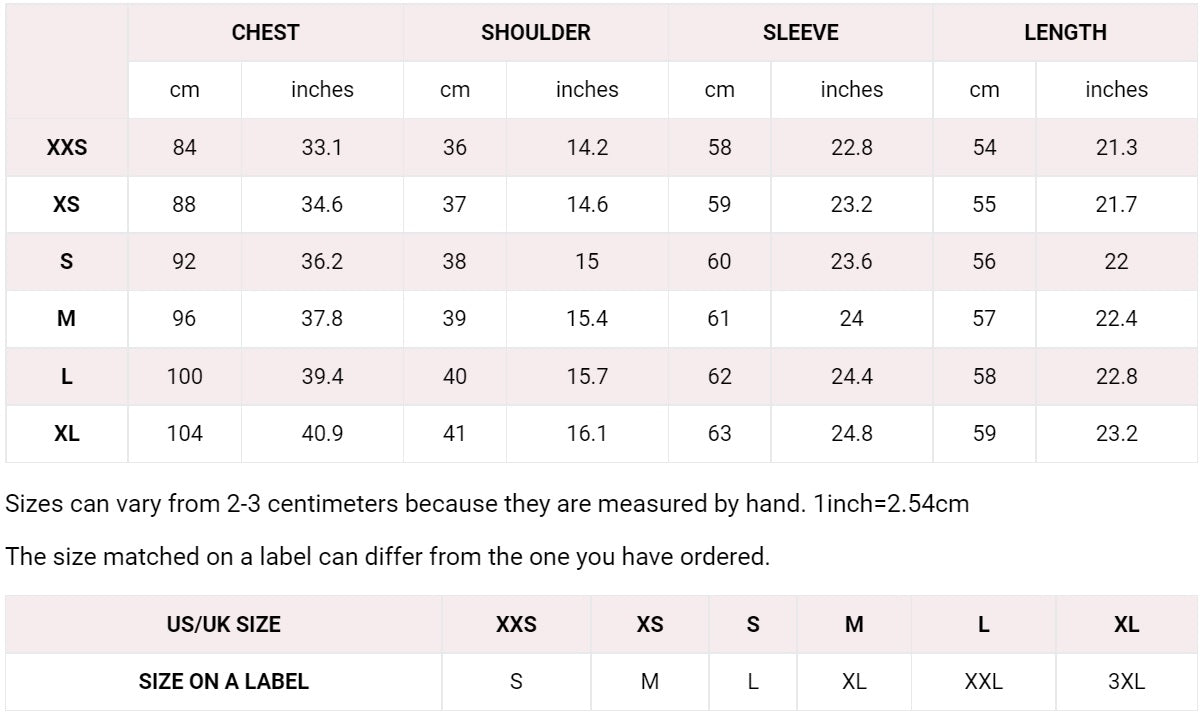1202x717 pixels.
Task: Select the XXS row label in measurements table
Action: point(67,148)
